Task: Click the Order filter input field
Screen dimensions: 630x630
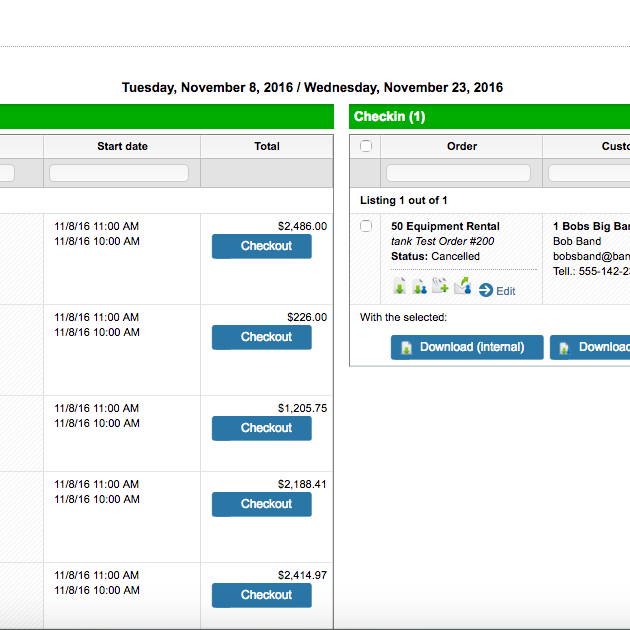Action: pos(458,173)
